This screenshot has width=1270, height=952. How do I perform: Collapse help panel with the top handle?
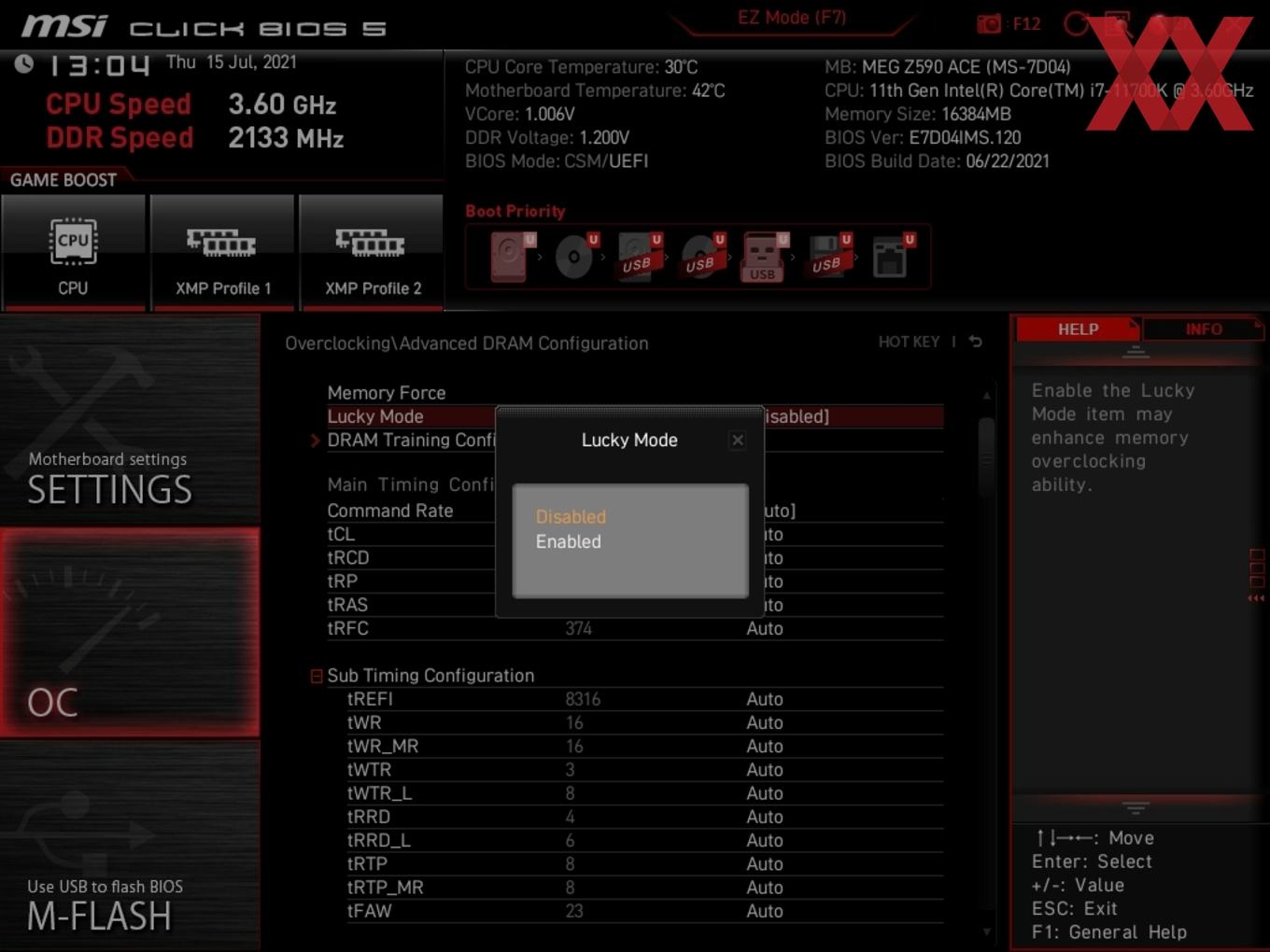(1136, 353)
